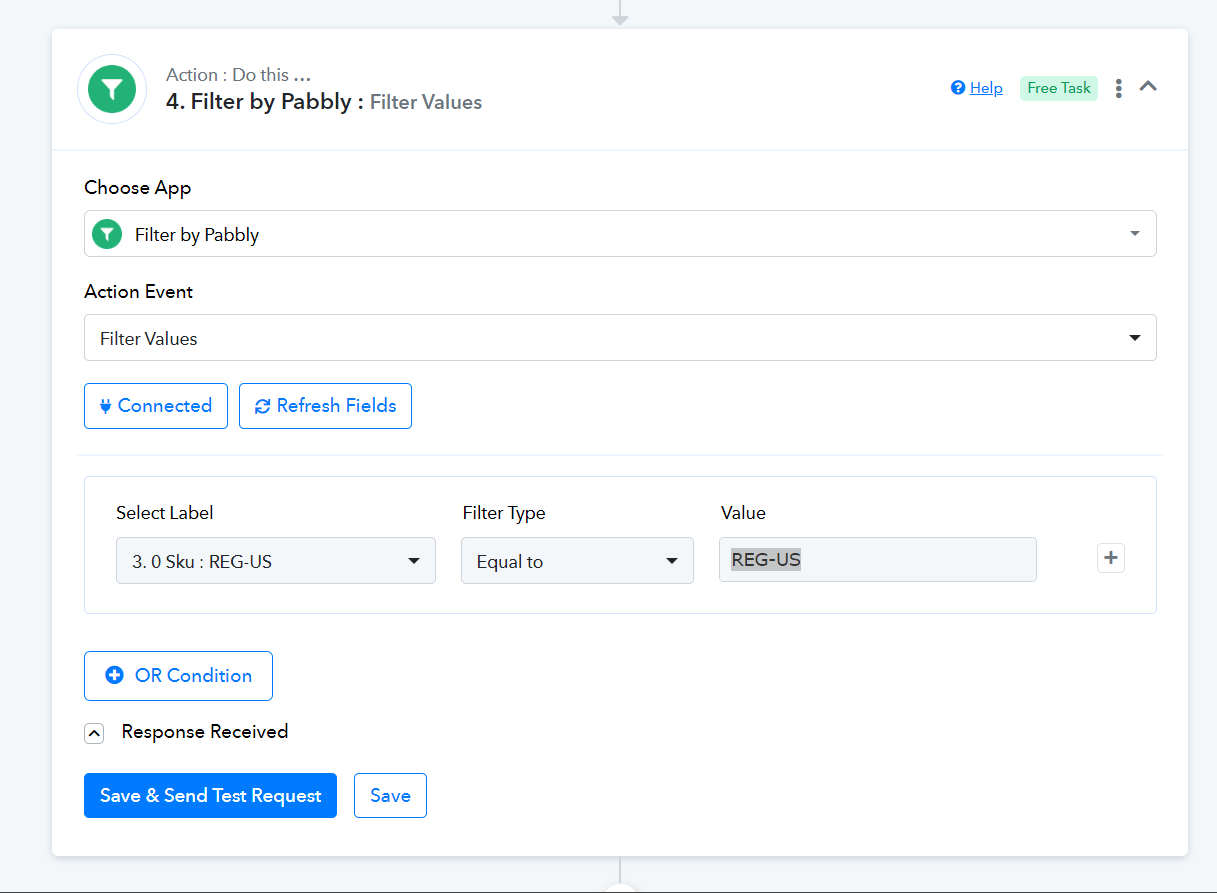Add a condition with the plus icon
The width and height of the screenshot is (1217, 893).
tap(1111, 558)
